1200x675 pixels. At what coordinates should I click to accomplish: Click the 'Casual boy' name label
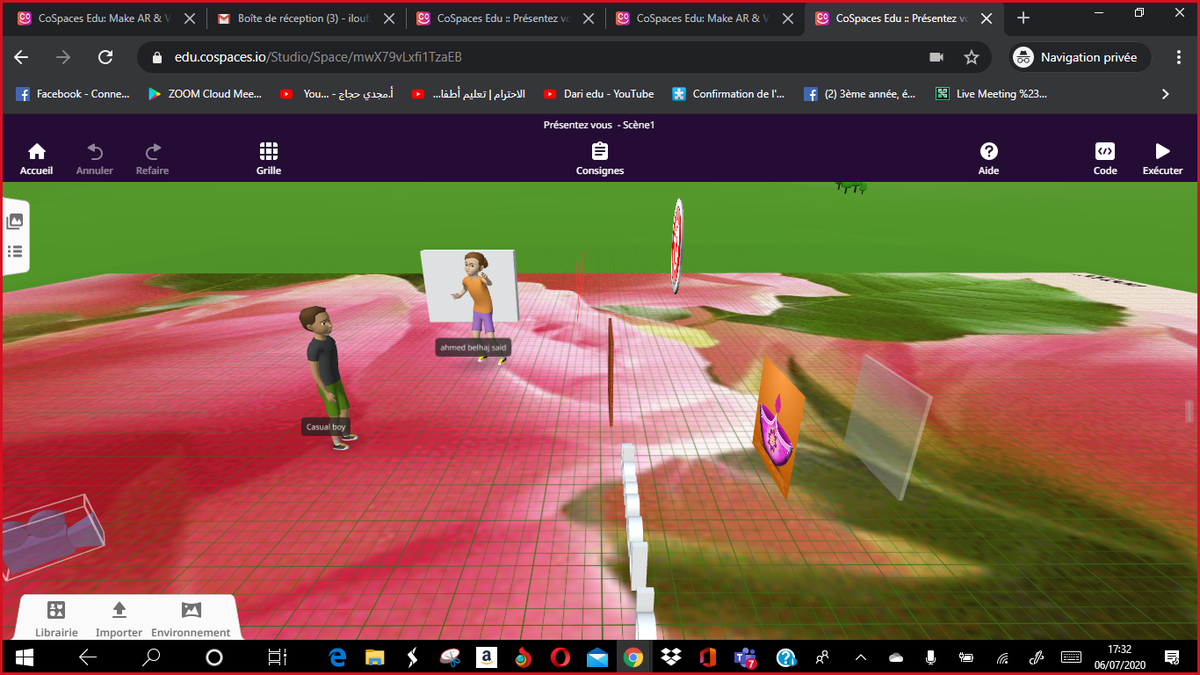(x=325, y=427)
